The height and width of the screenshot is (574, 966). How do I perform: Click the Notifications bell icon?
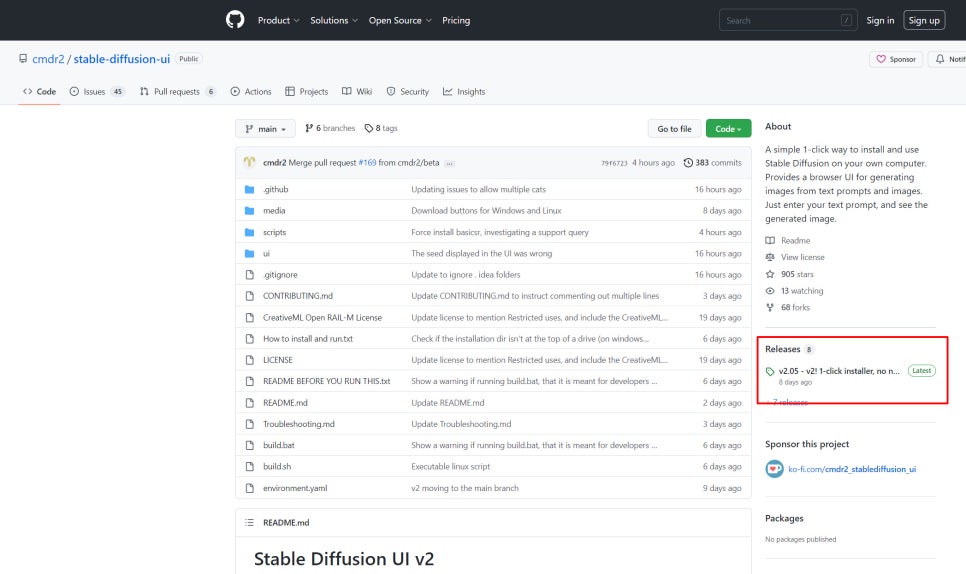point(940,59)
